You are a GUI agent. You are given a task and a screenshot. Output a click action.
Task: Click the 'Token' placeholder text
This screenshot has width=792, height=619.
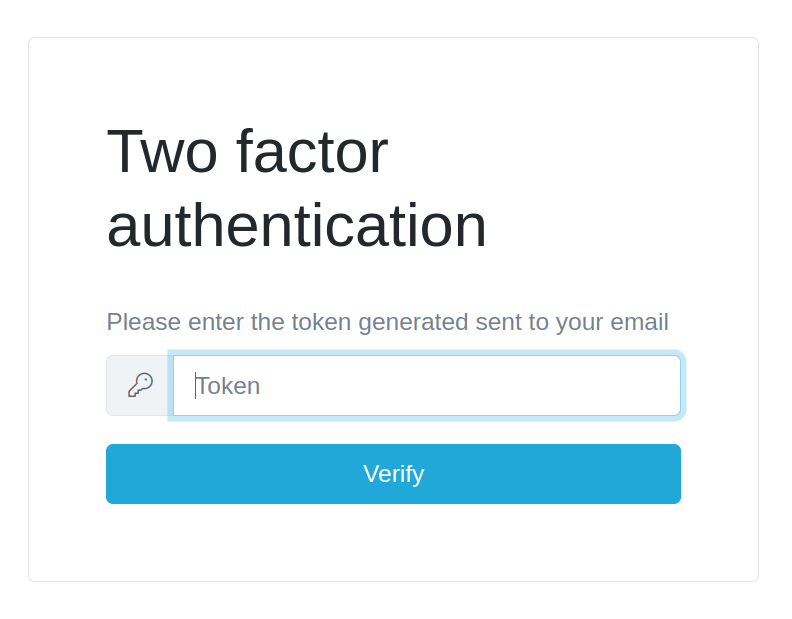tap(229, 386)
